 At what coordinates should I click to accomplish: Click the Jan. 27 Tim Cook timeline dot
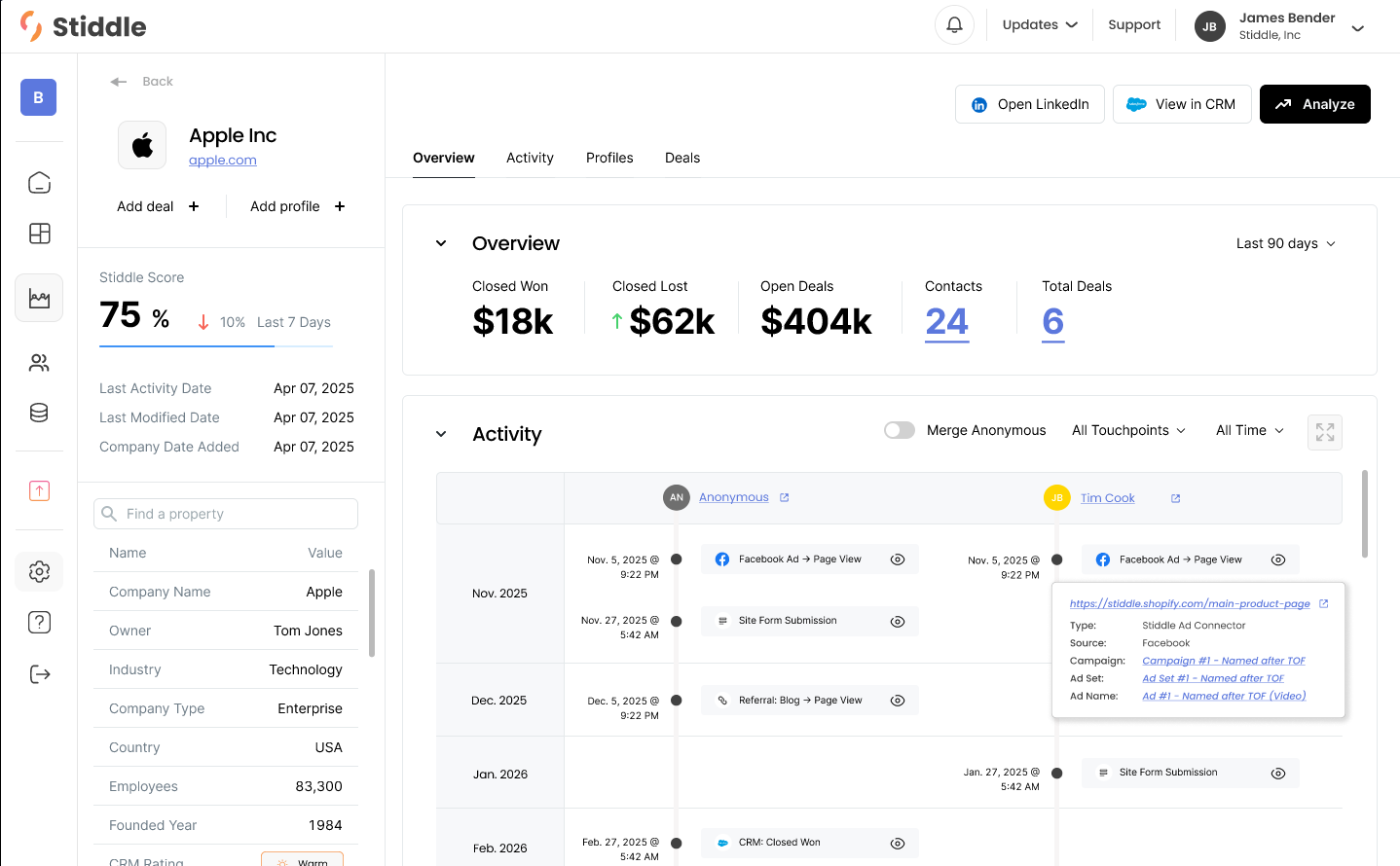(1057, 774)
